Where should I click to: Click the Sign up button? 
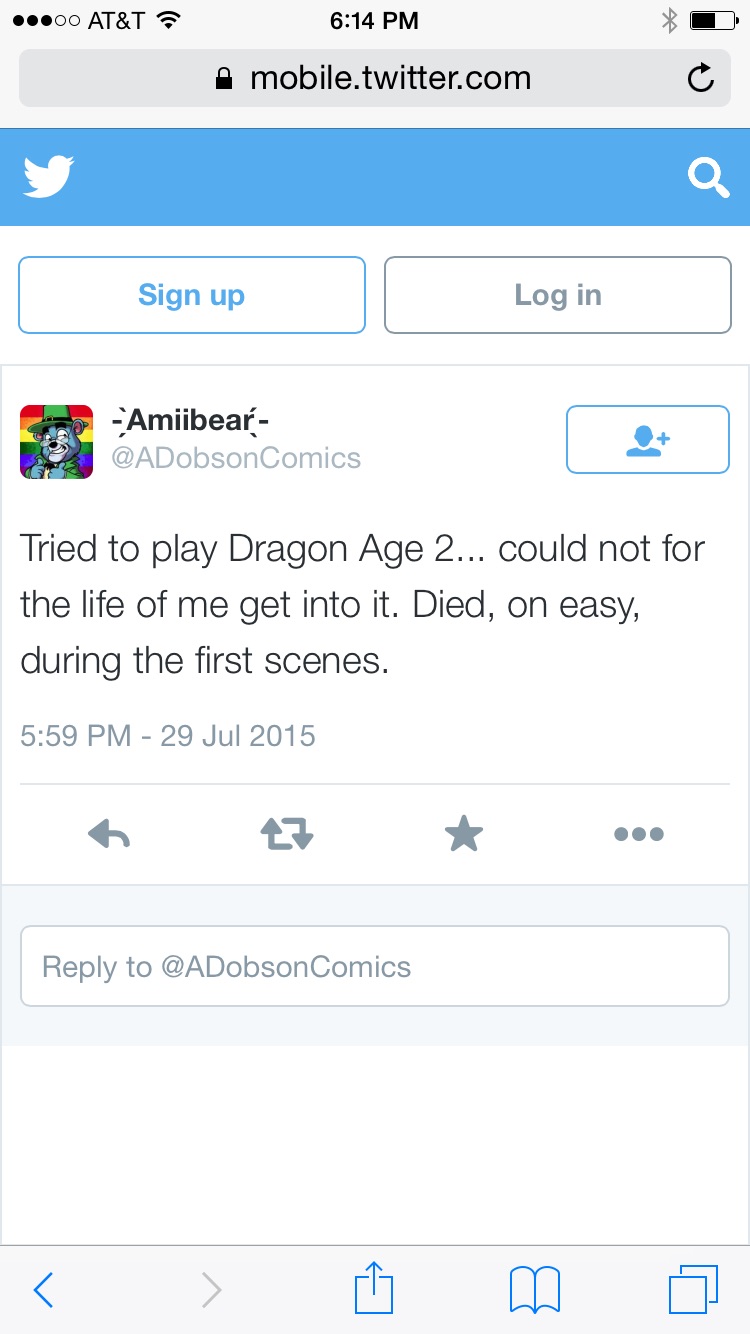(x=192, y=295)
